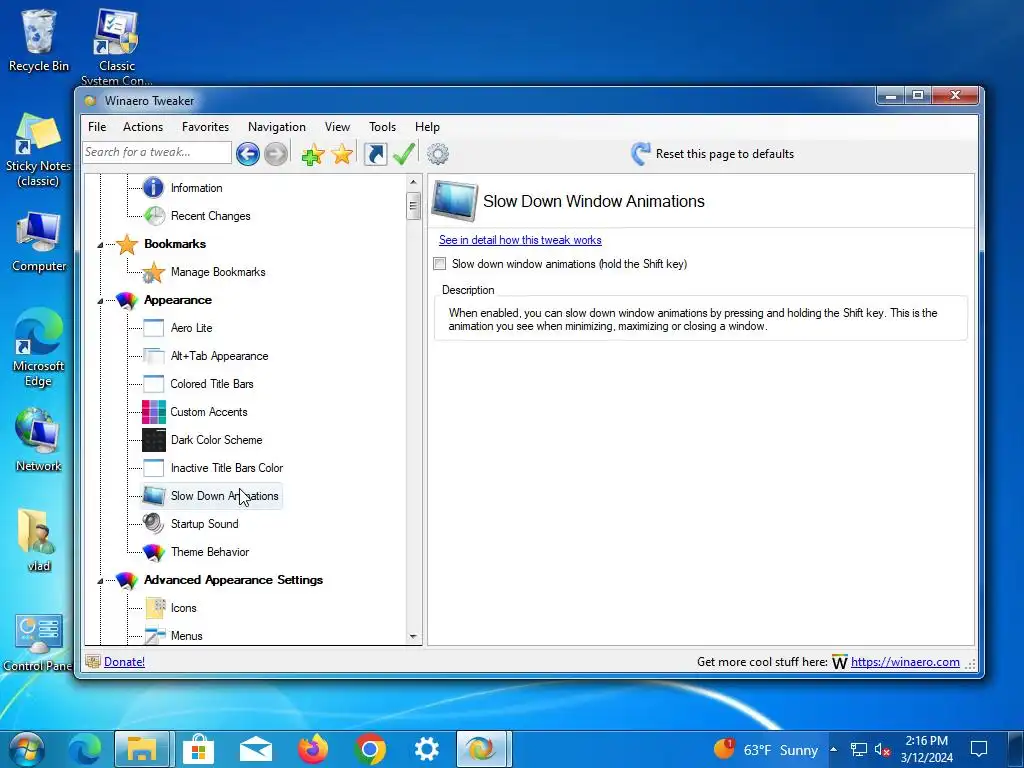Viewport: 1024px width, 768px height.
Task: Open the 63°F Sunny weather widget
Action: pyautogui.click(x=765, y=749)
